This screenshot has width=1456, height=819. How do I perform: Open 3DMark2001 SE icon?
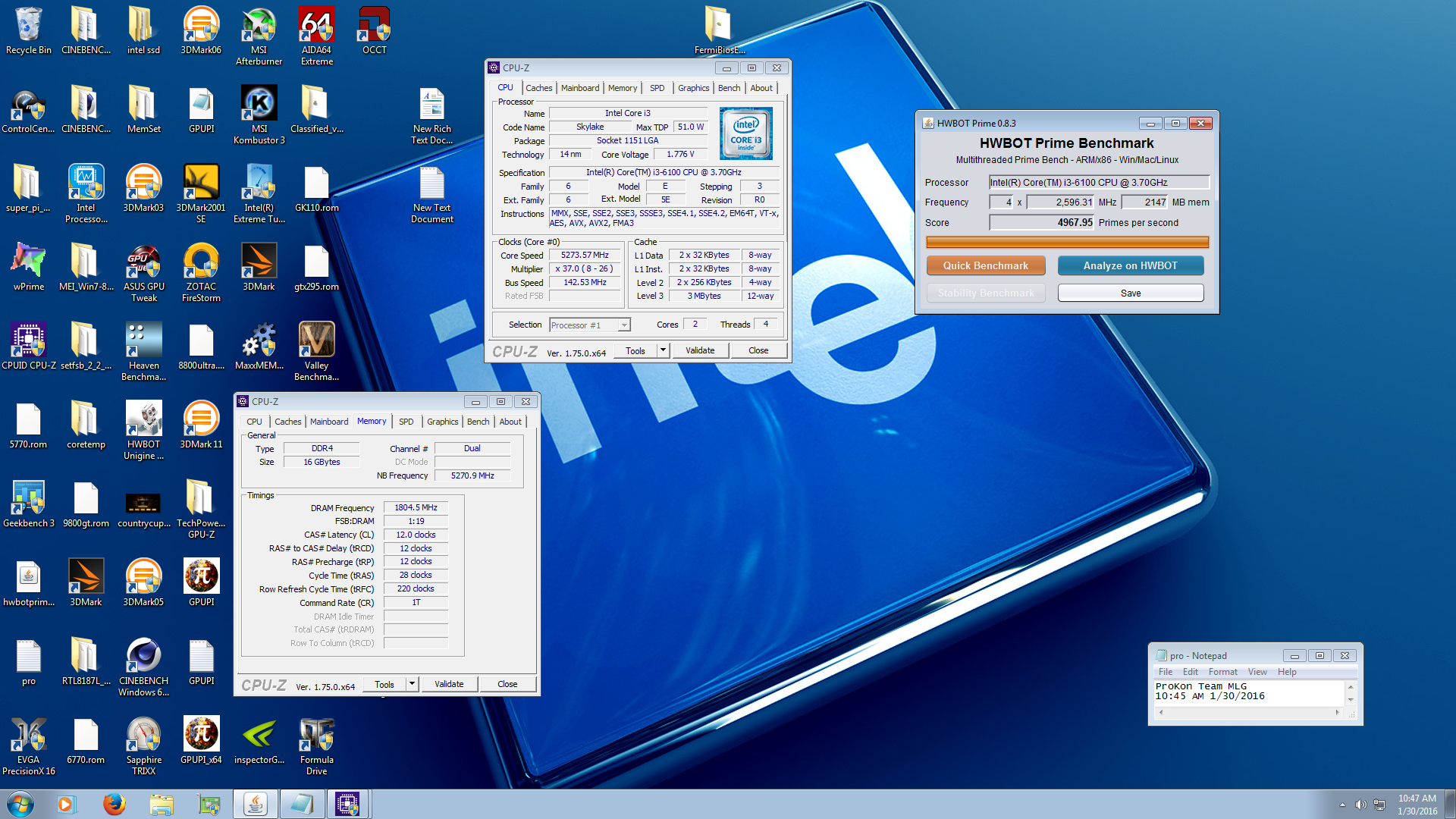coord(201,194)
